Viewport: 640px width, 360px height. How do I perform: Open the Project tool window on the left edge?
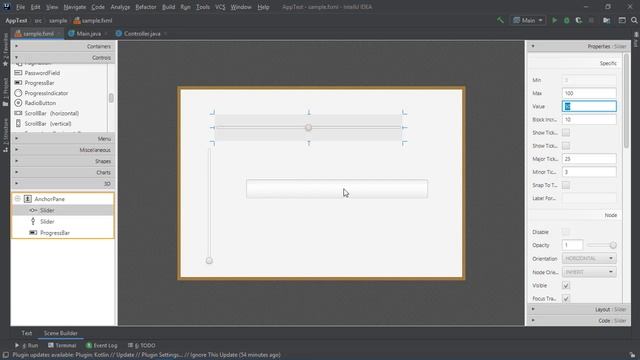coord(5,92)
